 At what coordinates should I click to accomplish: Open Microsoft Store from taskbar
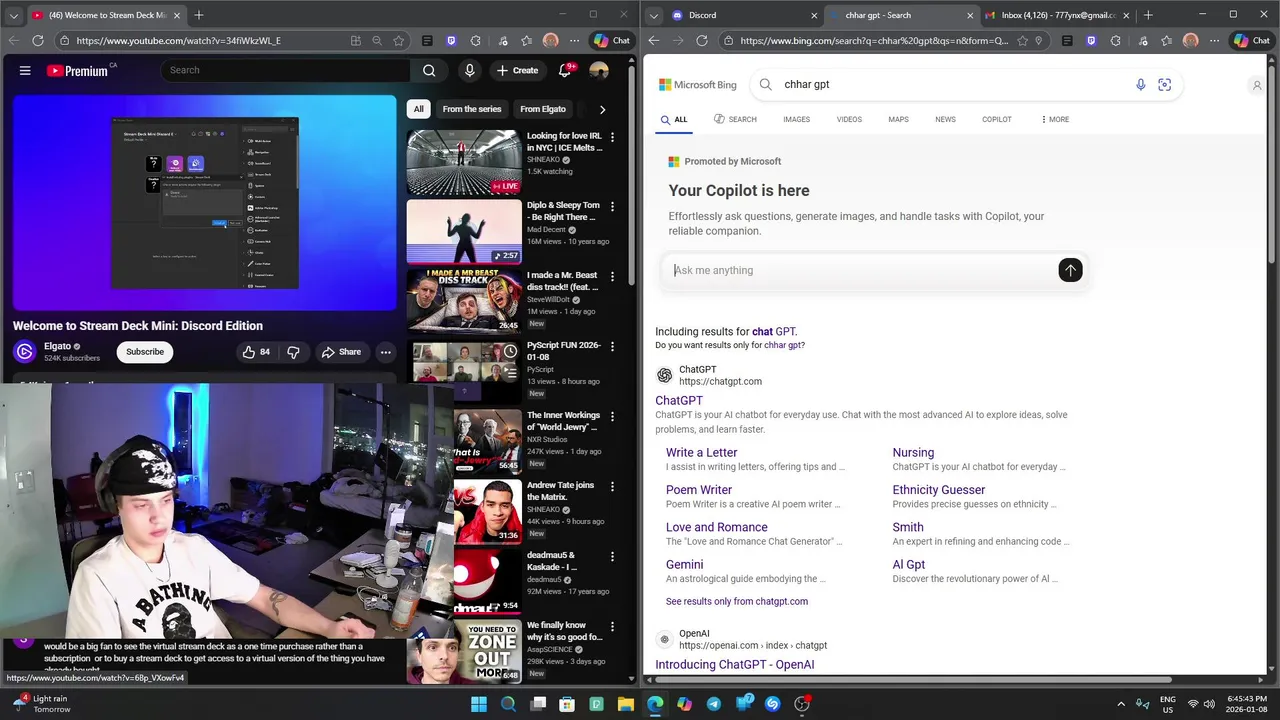[567, 704]
